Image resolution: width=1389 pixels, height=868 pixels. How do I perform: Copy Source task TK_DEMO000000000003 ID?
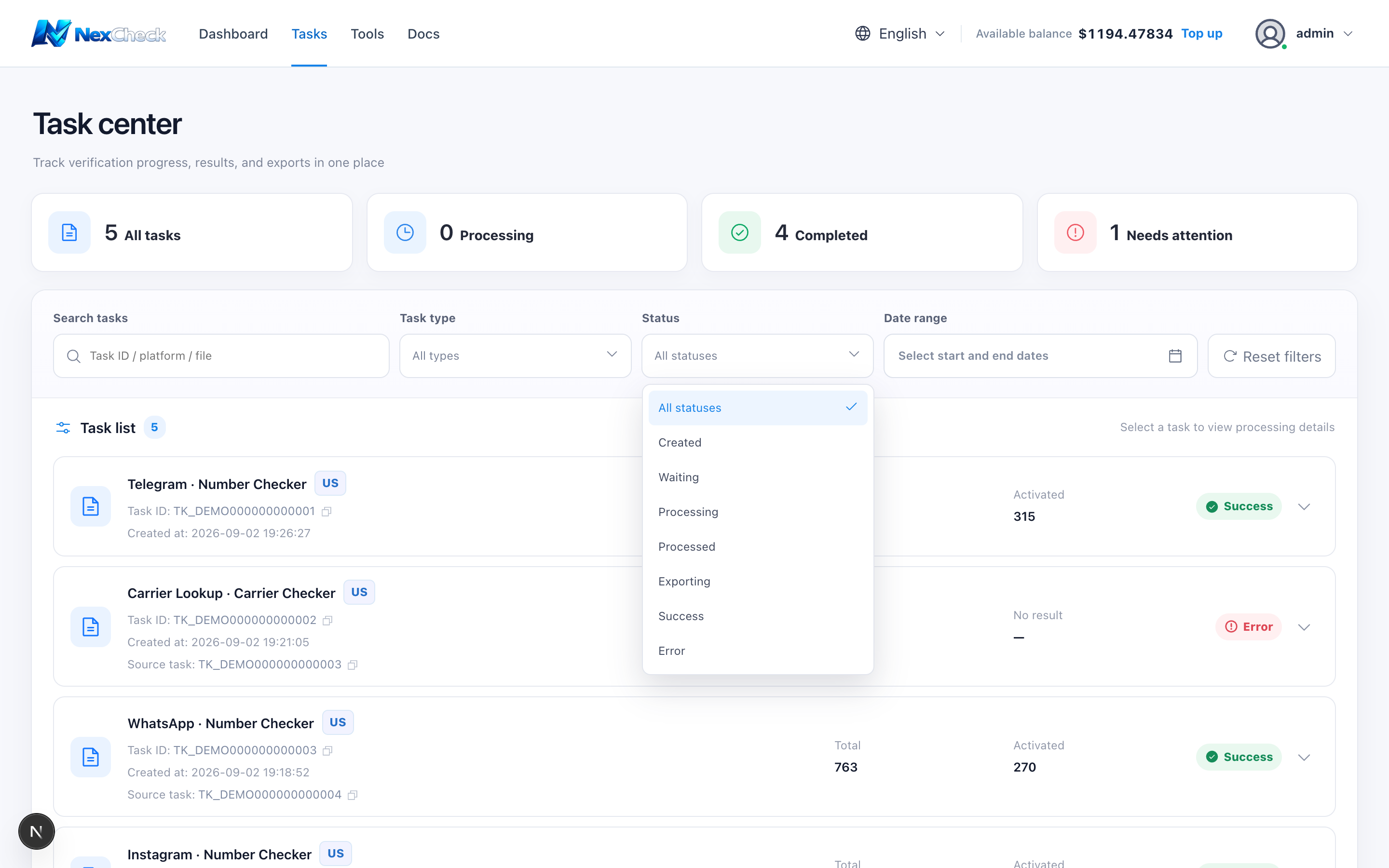coord(353,665)
